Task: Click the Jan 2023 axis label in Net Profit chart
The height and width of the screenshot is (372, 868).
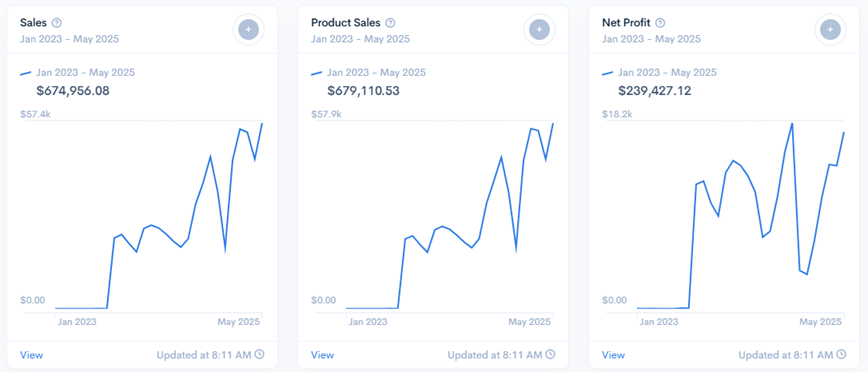Action: 659,322
